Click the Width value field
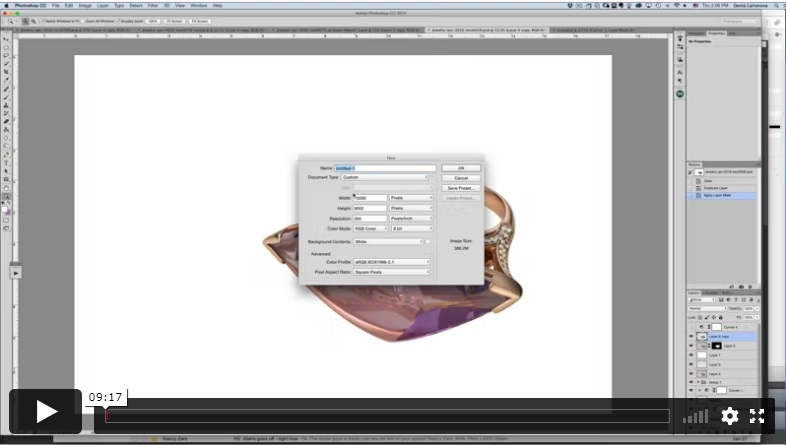The image size is (786, 445). pos(370,198)
